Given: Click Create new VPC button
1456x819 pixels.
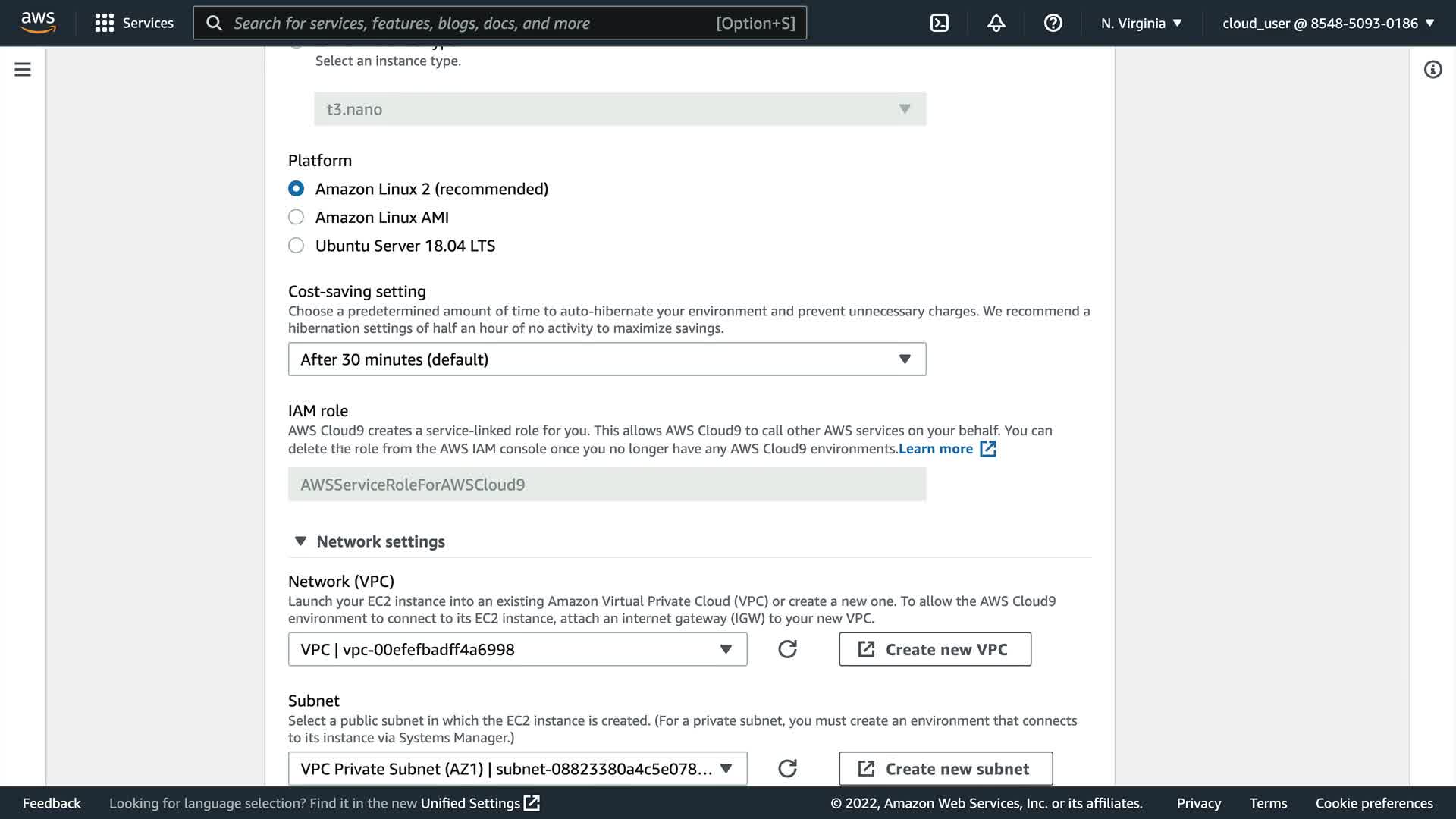Looking at the screenshot, I should coord(934,649).
